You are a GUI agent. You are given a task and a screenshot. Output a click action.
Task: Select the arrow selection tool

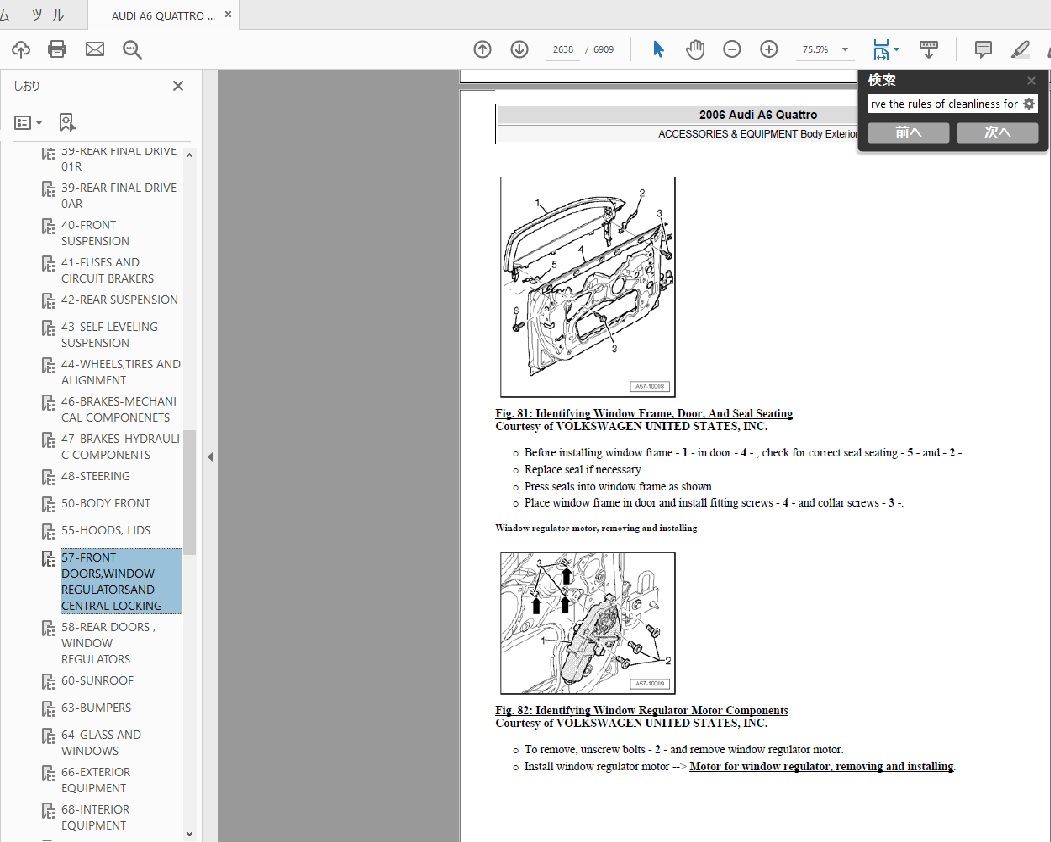658,50
